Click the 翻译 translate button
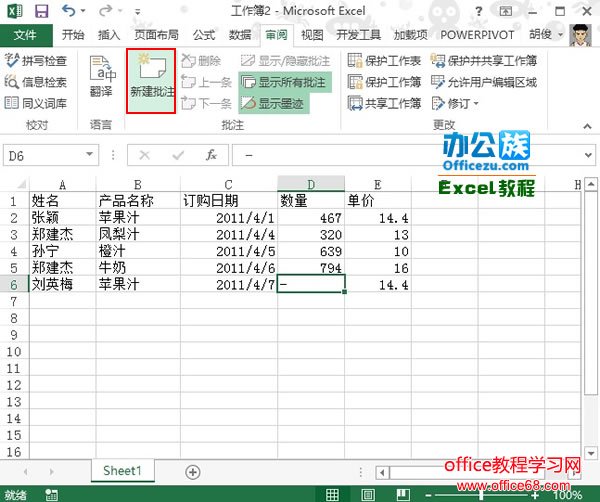The height and width of the screenshot is (502, 600). (x=101, y=76)
